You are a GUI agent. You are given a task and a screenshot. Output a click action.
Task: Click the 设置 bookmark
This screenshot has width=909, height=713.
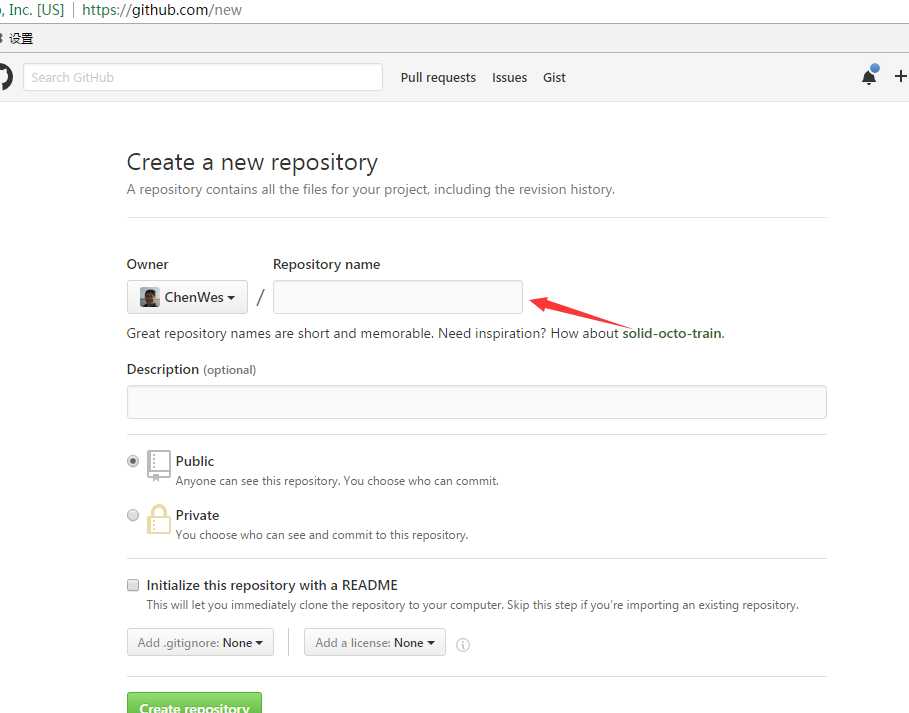click(21, 39)
